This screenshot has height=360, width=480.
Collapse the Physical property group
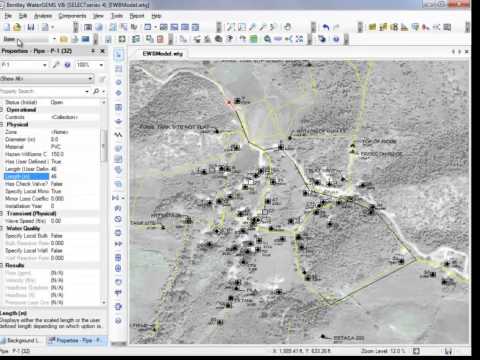[x=2, y=124]
